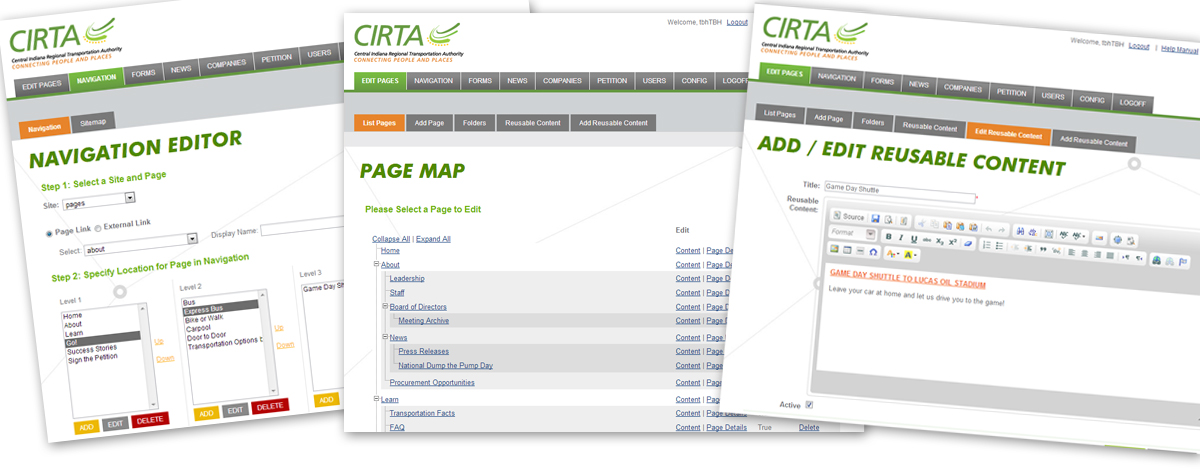Screen dimensions: 1200x471
Task: Click the Underline icon in the editor
Action: click(913, 239)
